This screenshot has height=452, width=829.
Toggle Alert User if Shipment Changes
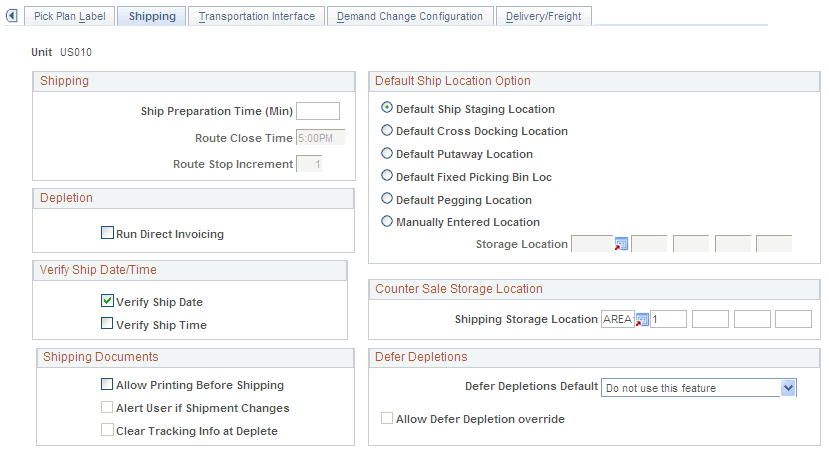pyautogui.click(x=107, y=407)
